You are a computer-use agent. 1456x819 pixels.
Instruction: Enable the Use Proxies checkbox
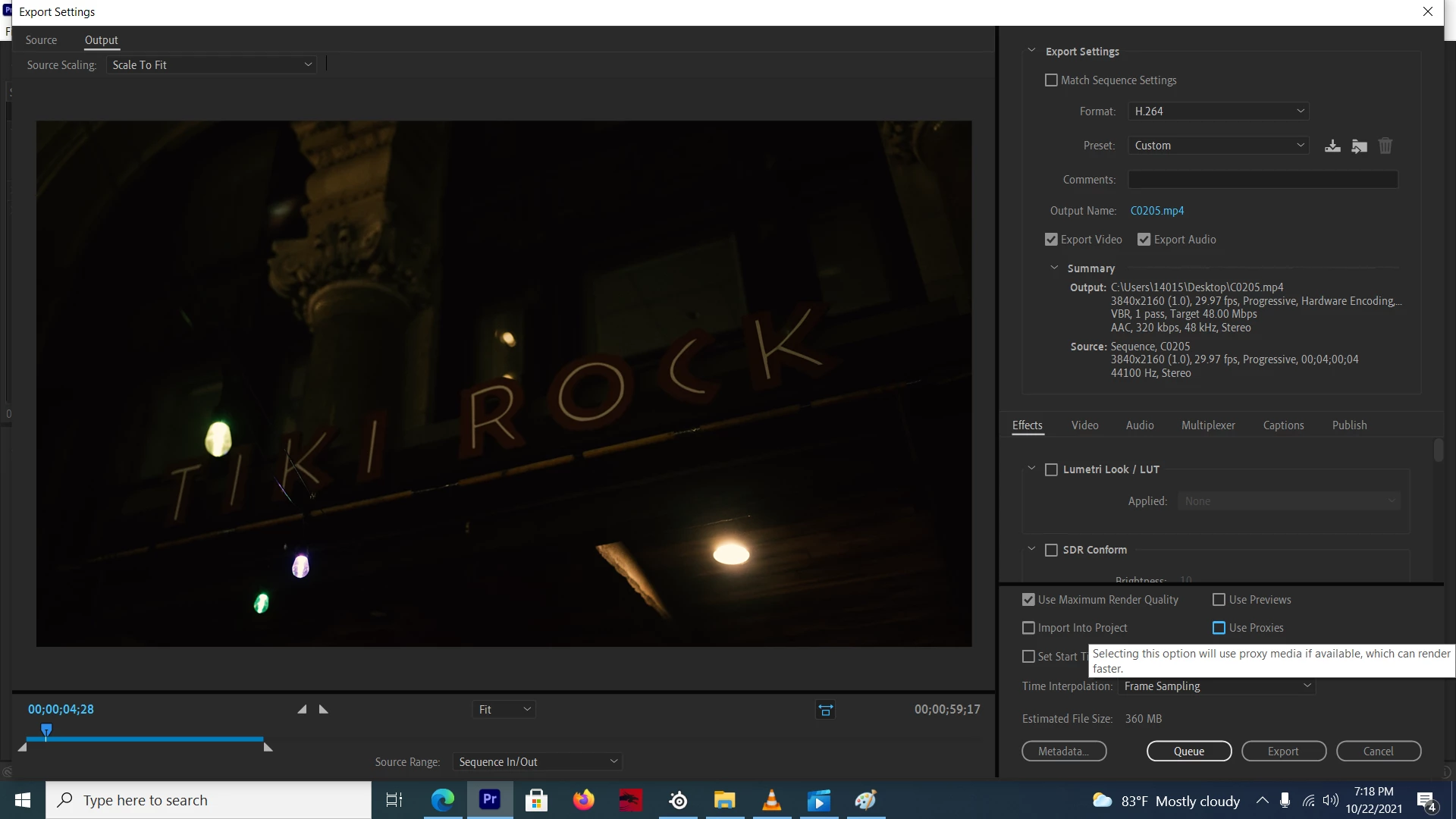(1219, 628)
